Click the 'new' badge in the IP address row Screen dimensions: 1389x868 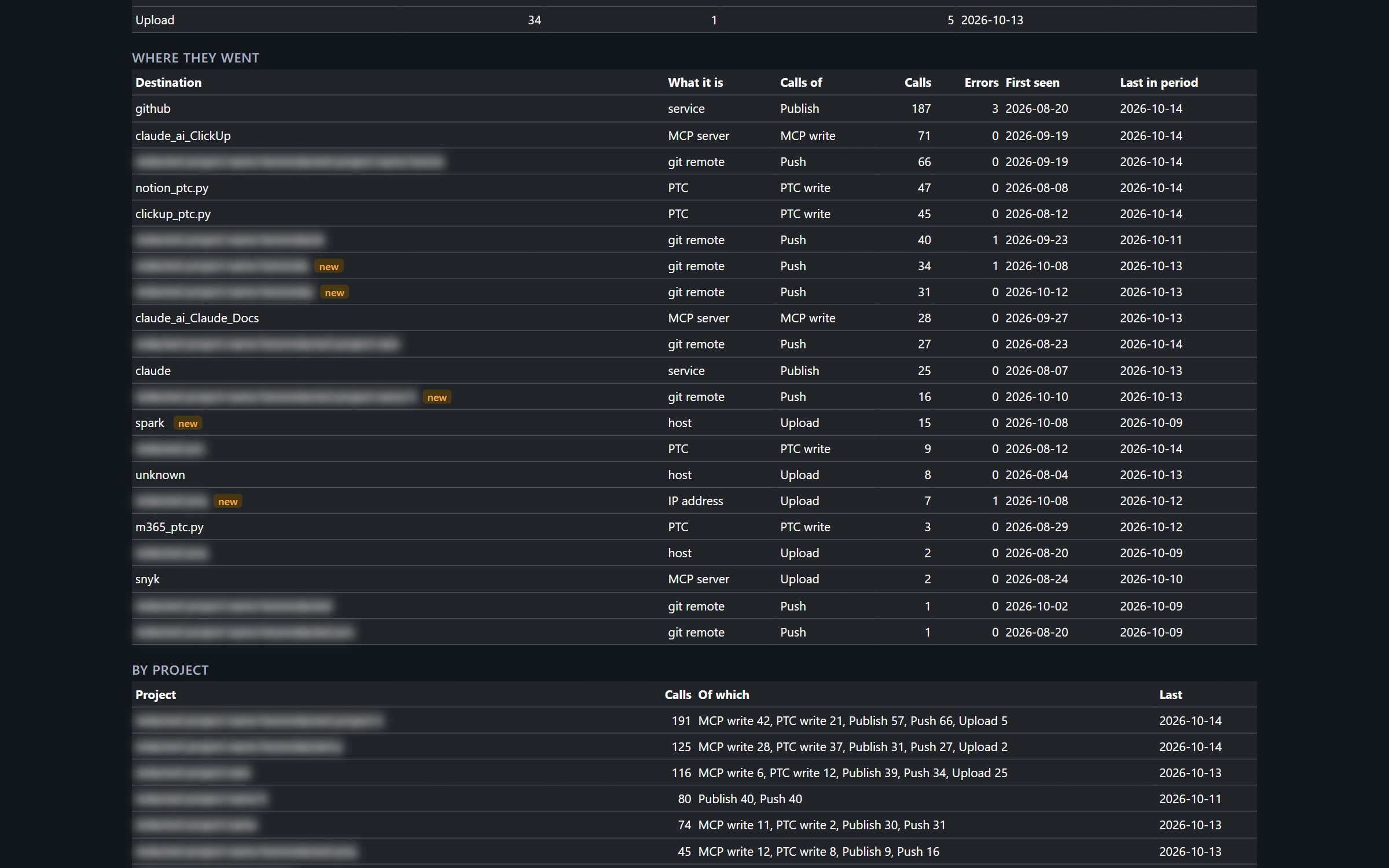point(227,502)
